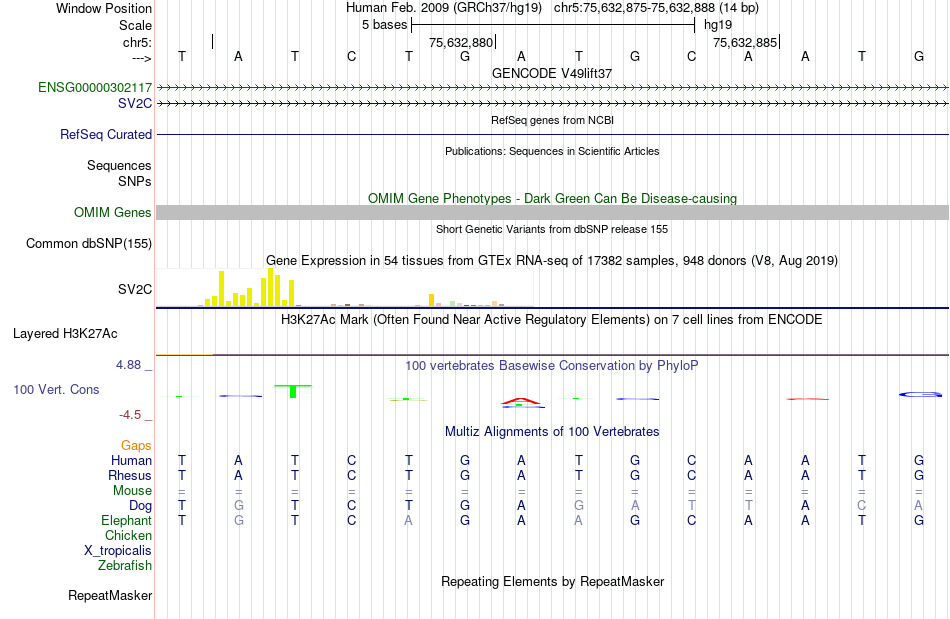The width and height of the screenshot is (950, 619).
Task: Click the Window Position label
Action: pyautogui.click(x=104, y=8)
